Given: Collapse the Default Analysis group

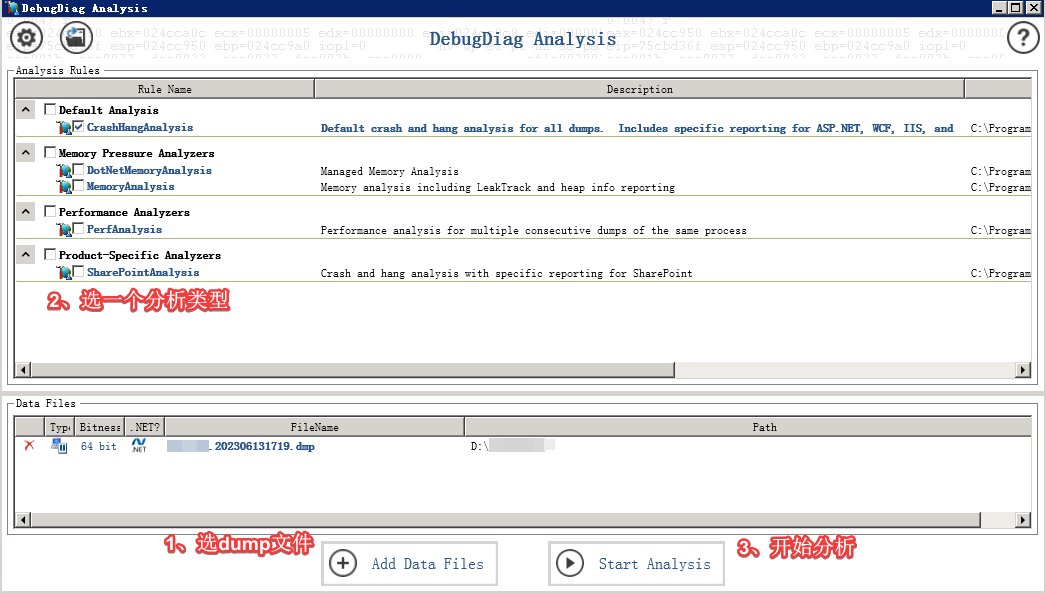Looking at the screenshot, I should click(x=25, y=109).
